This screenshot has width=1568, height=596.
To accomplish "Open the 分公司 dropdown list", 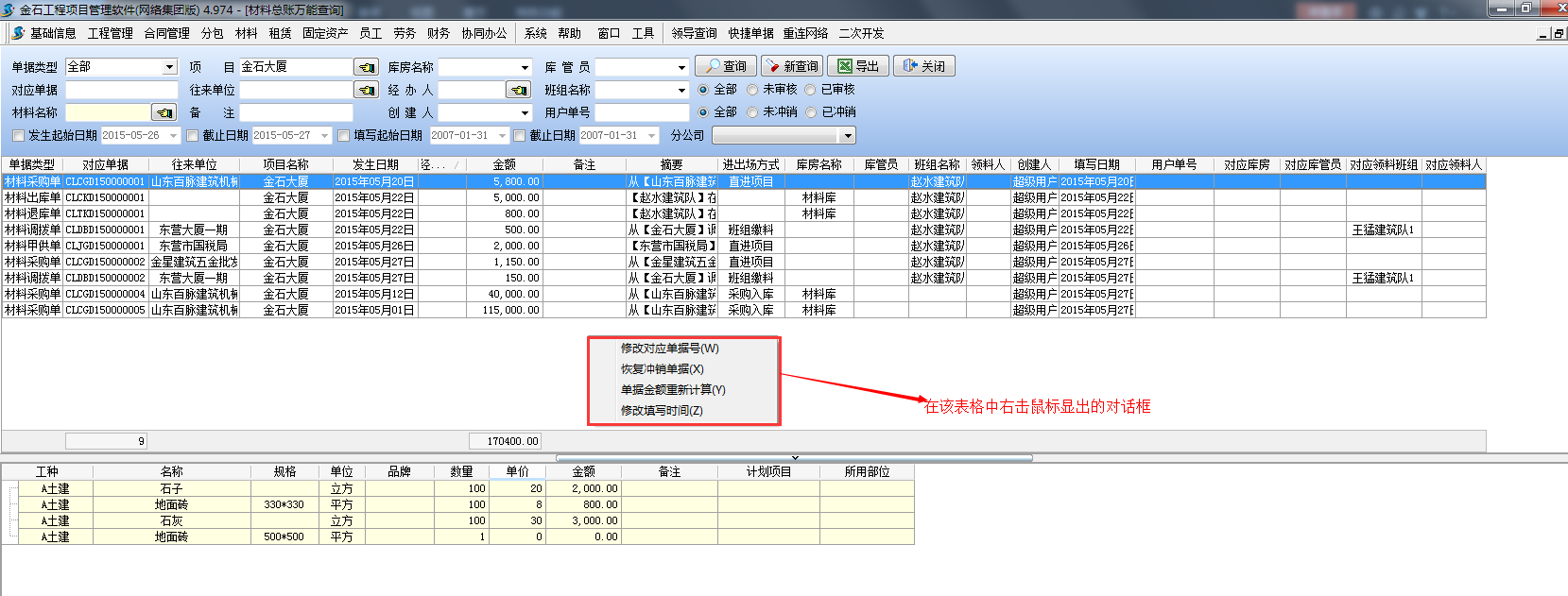I will pyautogui.click(x=848, y=136).
